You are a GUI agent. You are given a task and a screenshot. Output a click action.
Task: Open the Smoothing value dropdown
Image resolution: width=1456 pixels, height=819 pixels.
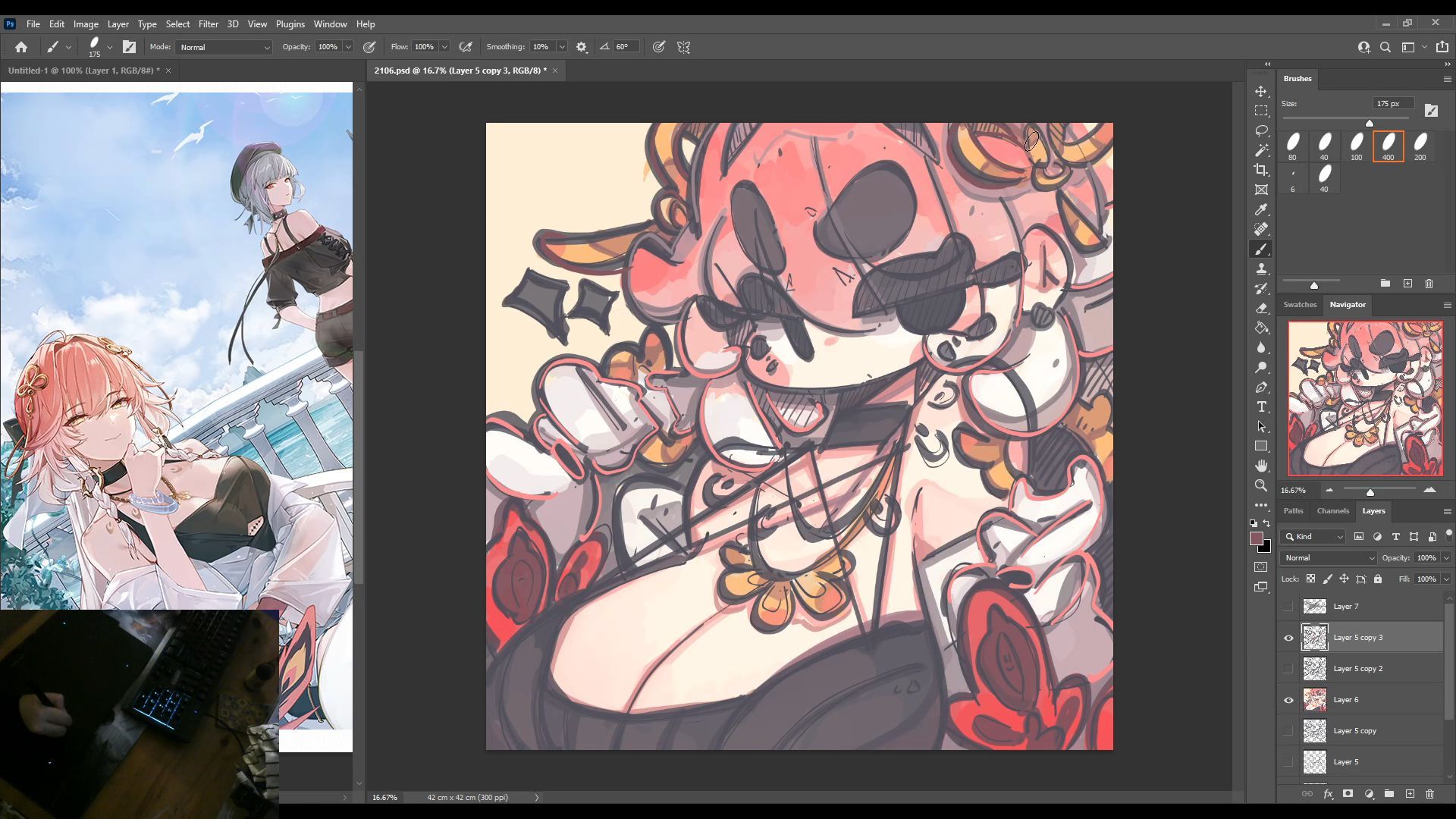(562, 47)
